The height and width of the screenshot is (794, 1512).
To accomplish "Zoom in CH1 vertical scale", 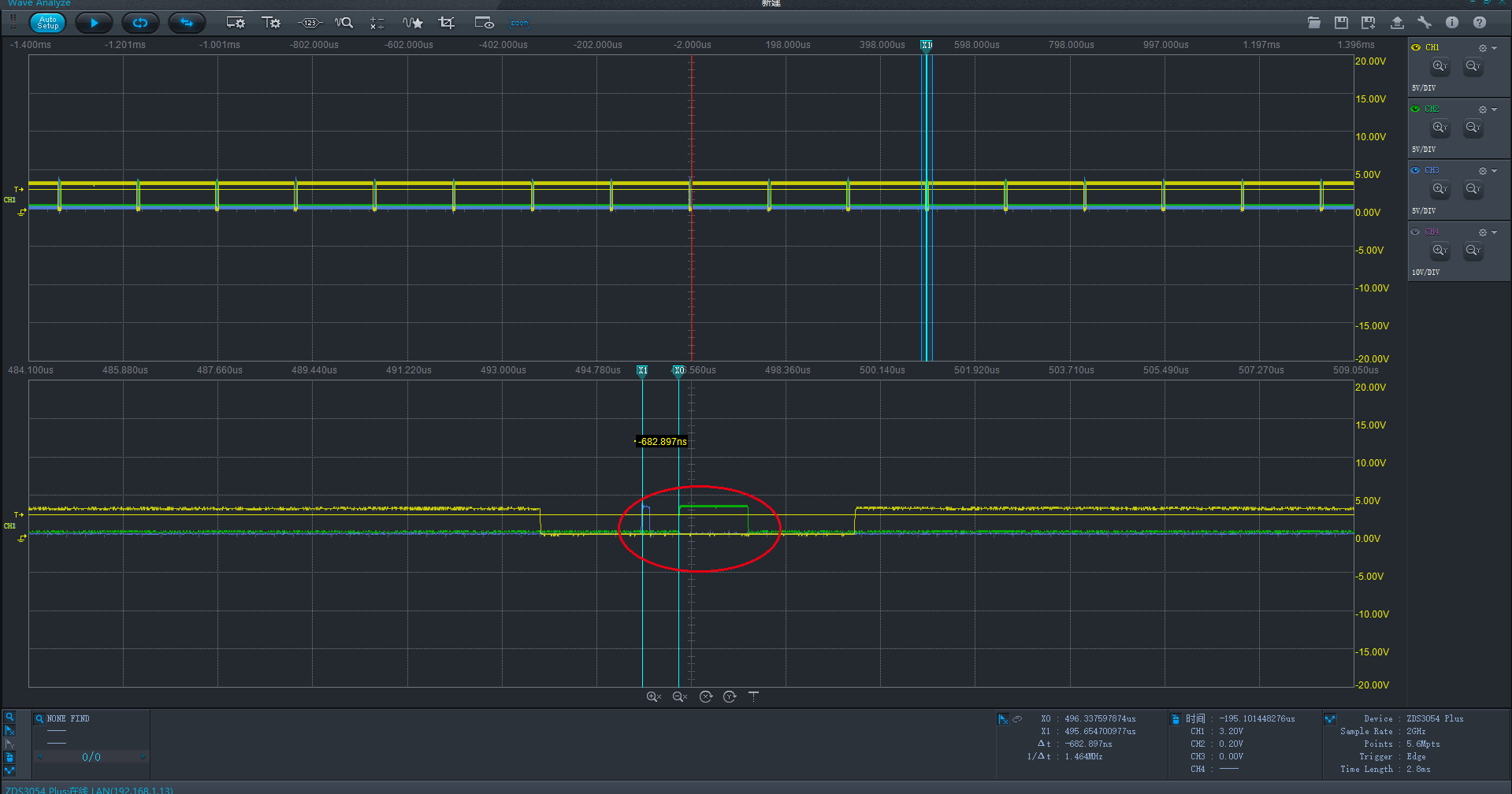I will click(x=1440, y=66).
